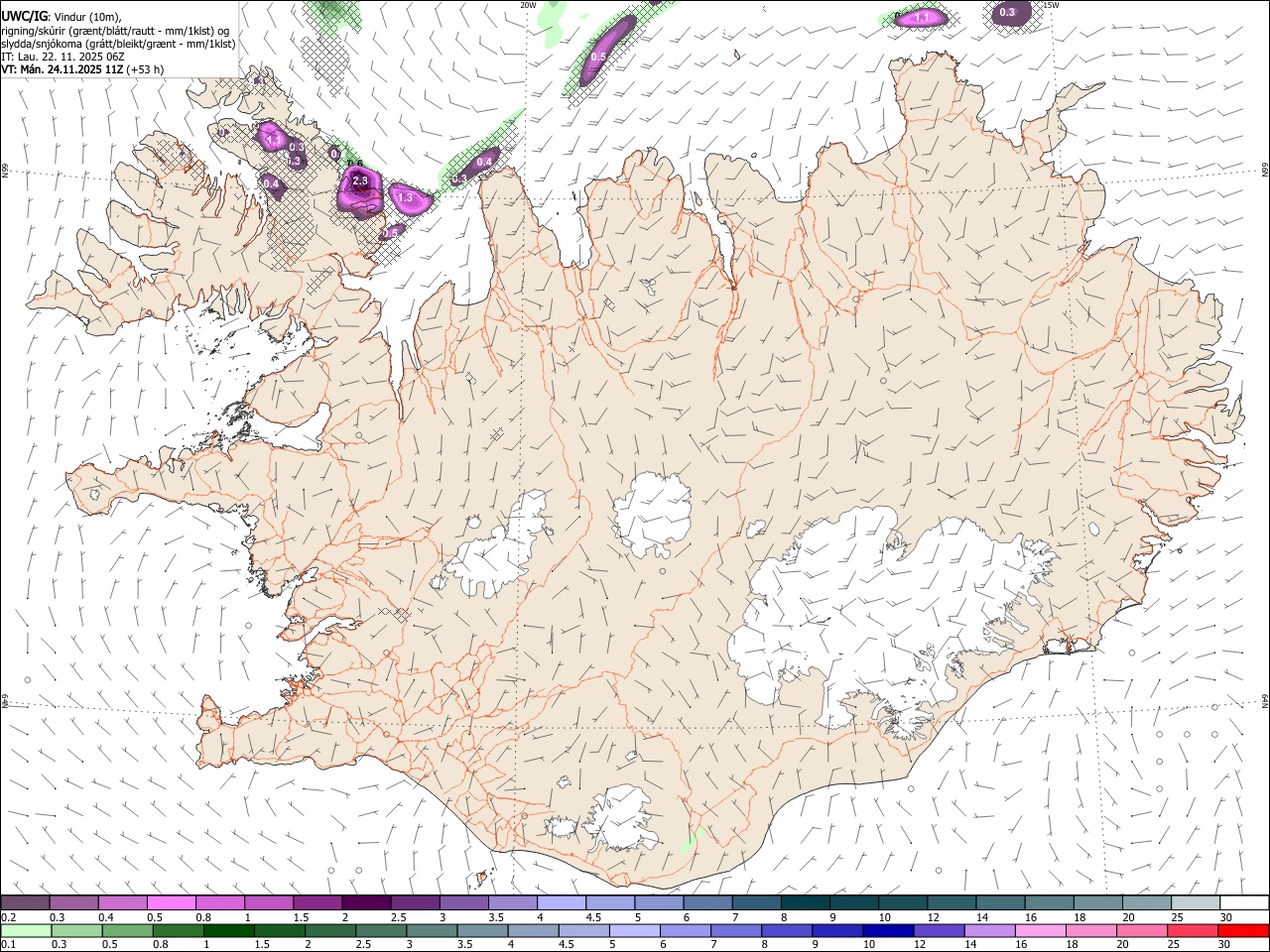Select the lower scale swatch between 2 and 2.5
The height and width of the screenshot is (952, 1270).
(329, 931)
